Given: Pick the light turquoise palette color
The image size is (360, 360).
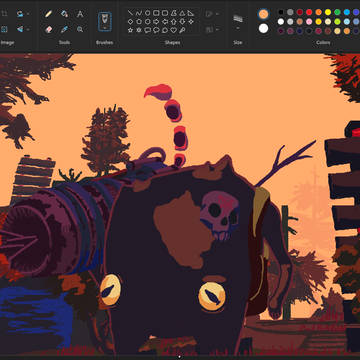Looking at the screenshot, I should (x=347, y=22).
